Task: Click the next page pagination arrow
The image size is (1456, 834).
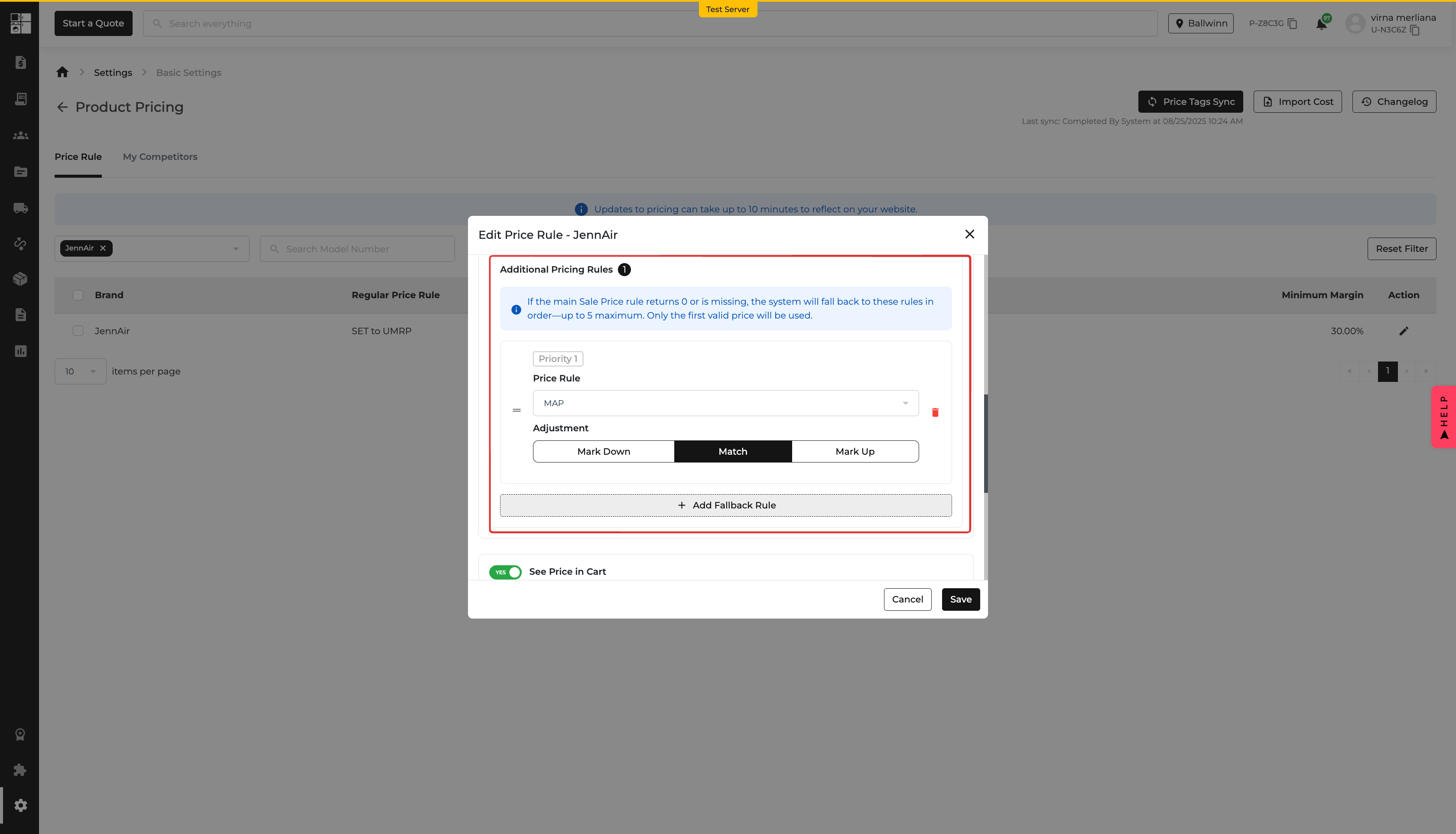Action: pos(1407,371)
